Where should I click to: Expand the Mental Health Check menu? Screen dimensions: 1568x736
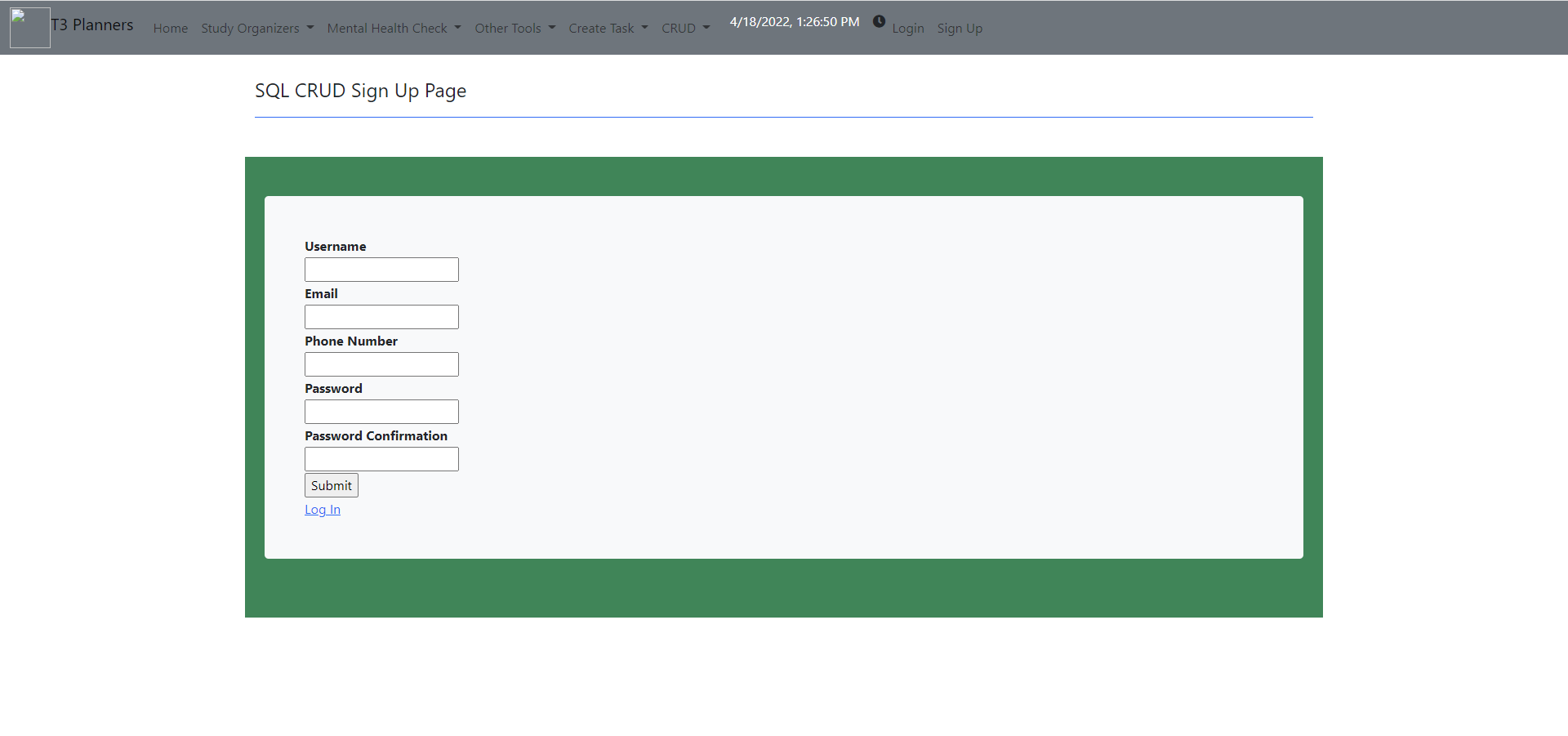pyautogui.click(x=394, y=28)
